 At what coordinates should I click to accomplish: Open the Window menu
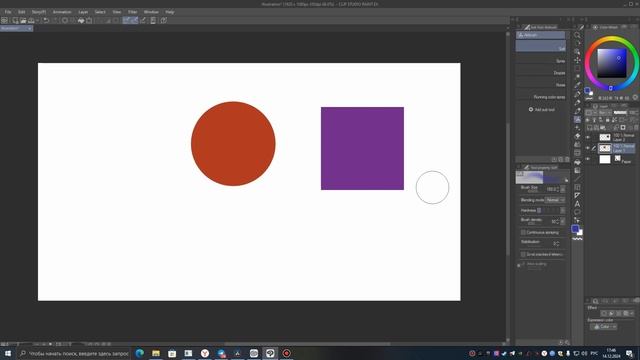(x=151, y=12)
